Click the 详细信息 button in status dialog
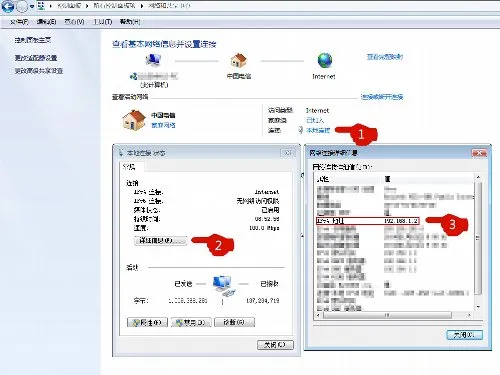This screenshot has height=375, width=500. tap(161, 240)
